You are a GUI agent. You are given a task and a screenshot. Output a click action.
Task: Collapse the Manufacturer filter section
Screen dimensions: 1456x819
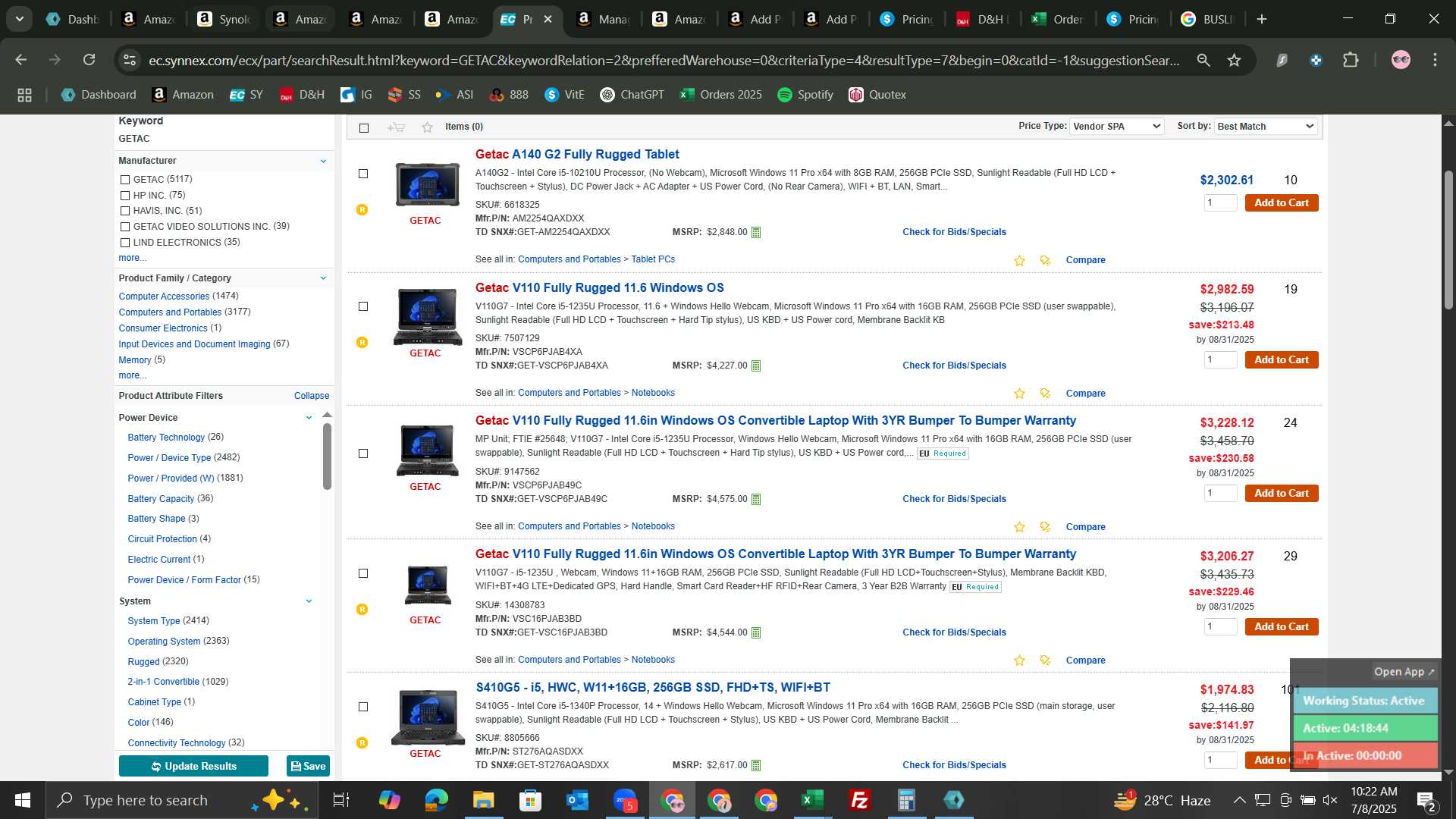point(323,161)
